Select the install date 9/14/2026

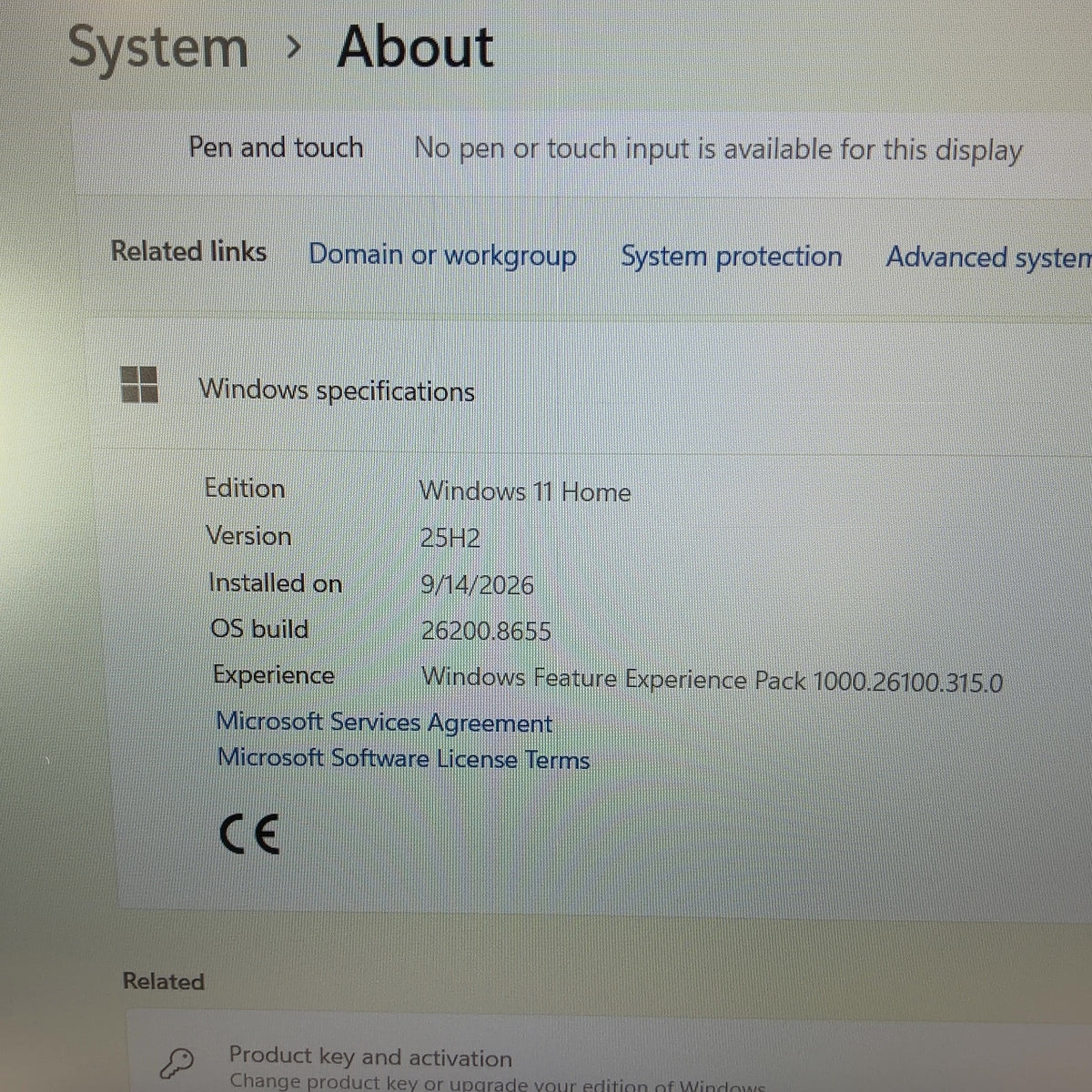(477, 585)
